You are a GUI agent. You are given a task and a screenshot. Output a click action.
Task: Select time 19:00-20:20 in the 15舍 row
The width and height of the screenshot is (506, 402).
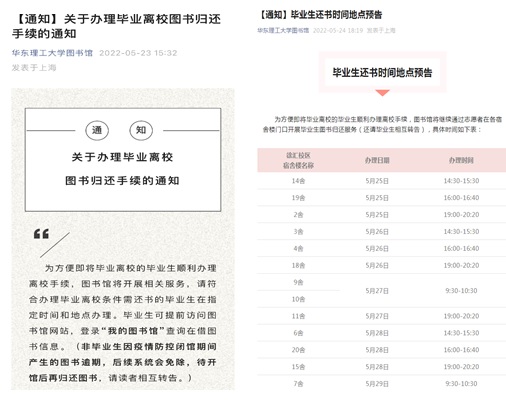pos(461,367)
